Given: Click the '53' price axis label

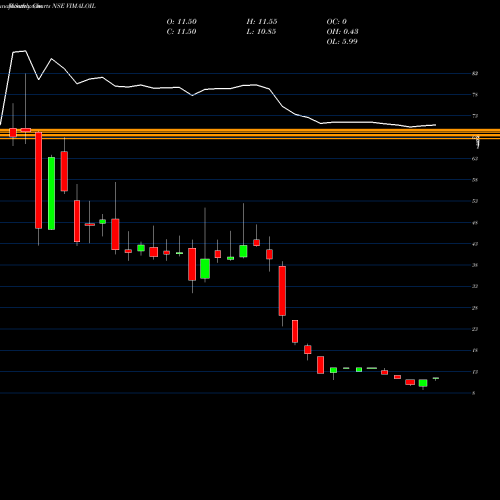Looking at the screenshot, I should pyautogui.click(x=475, y=201).
